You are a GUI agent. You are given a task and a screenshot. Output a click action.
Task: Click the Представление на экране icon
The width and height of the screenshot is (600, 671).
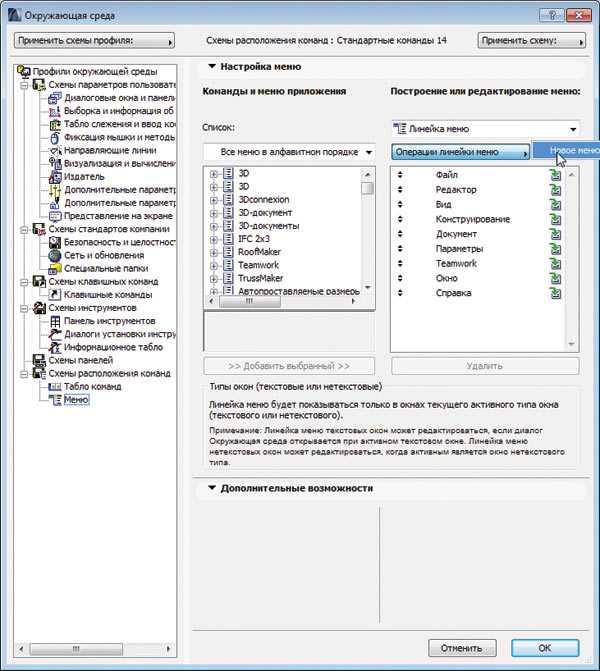pos(55,216)
